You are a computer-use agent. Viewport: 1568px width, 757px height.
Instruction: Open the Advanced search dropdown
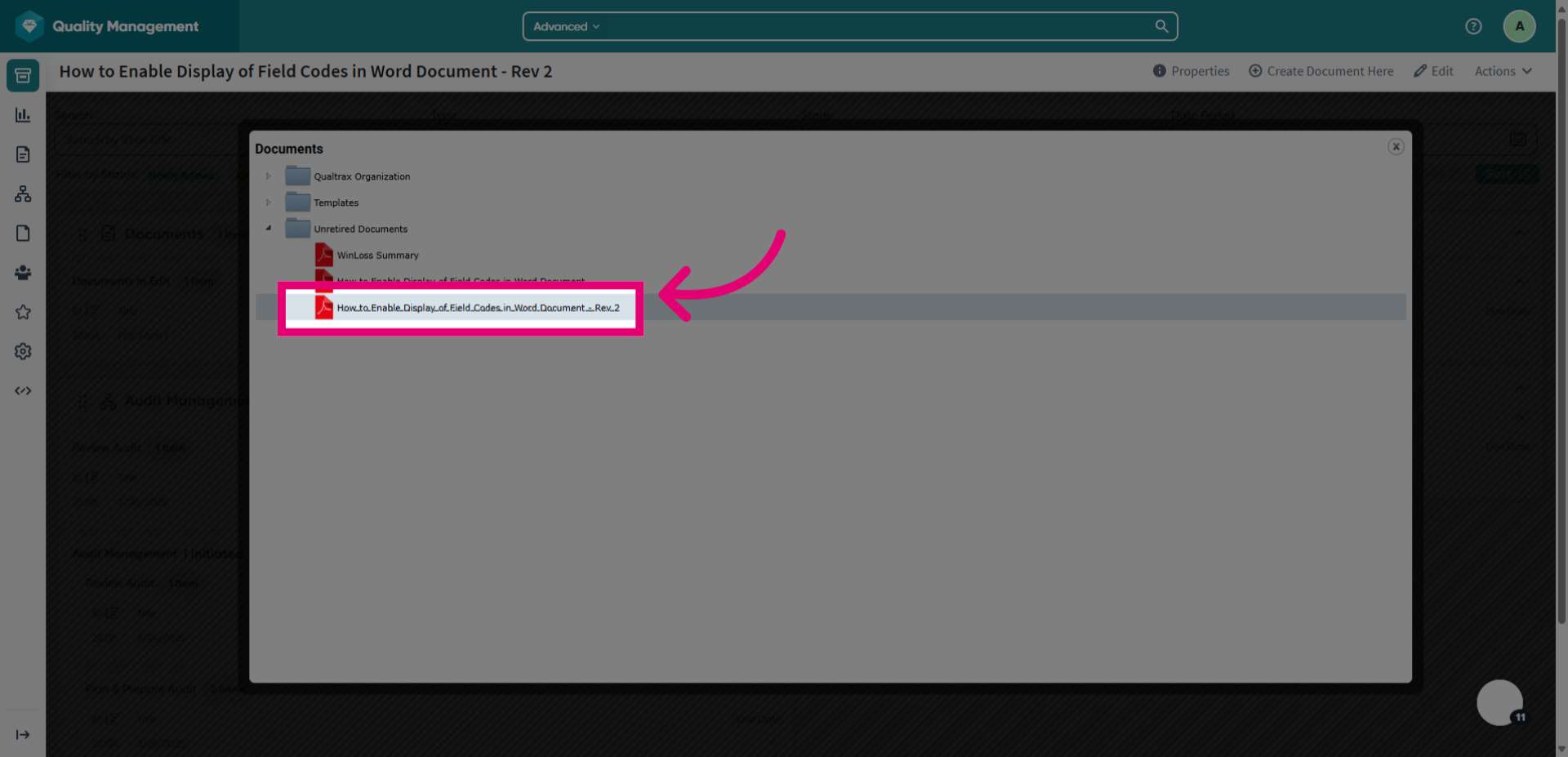click(x=567, y=26)
